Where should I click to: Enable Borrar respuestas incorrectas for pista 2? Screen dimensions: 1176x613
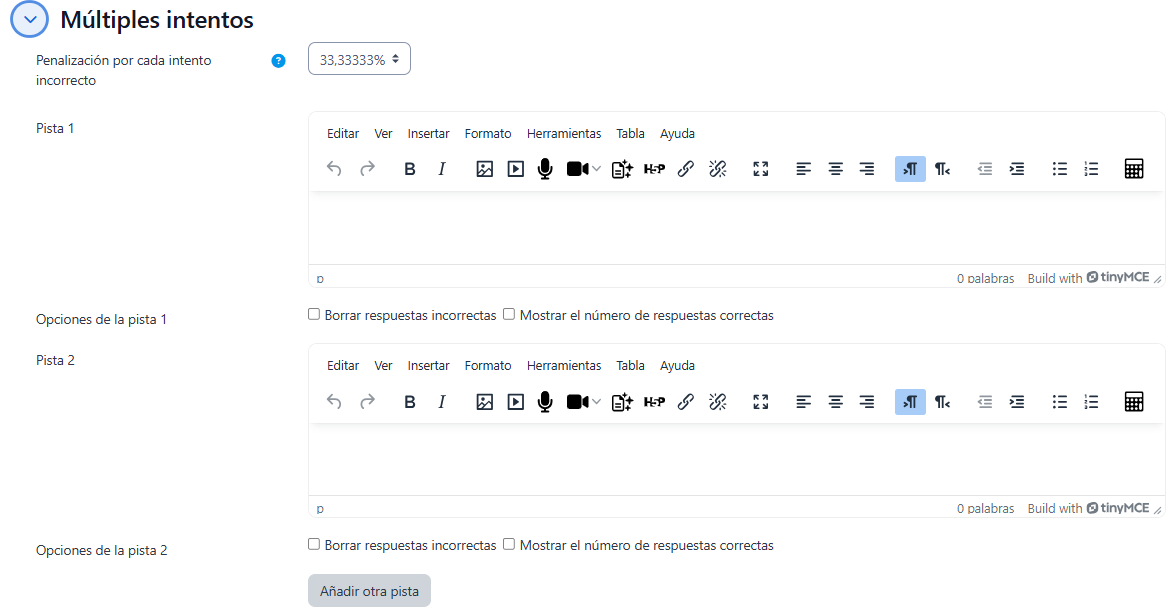[314, 544]
